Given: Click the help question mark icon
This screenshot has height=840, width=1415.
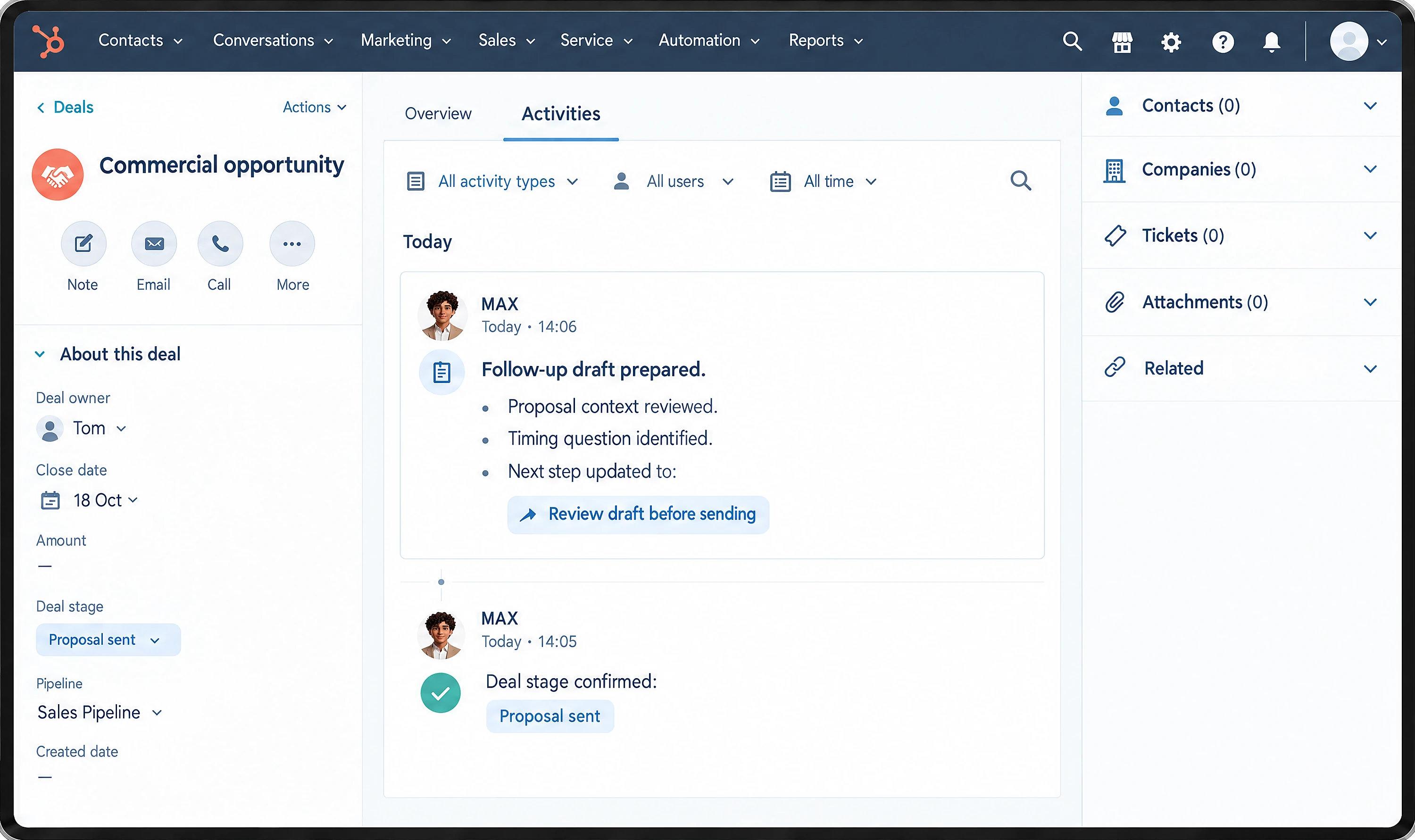Looking at the screenshot, I should (1223, 42).
